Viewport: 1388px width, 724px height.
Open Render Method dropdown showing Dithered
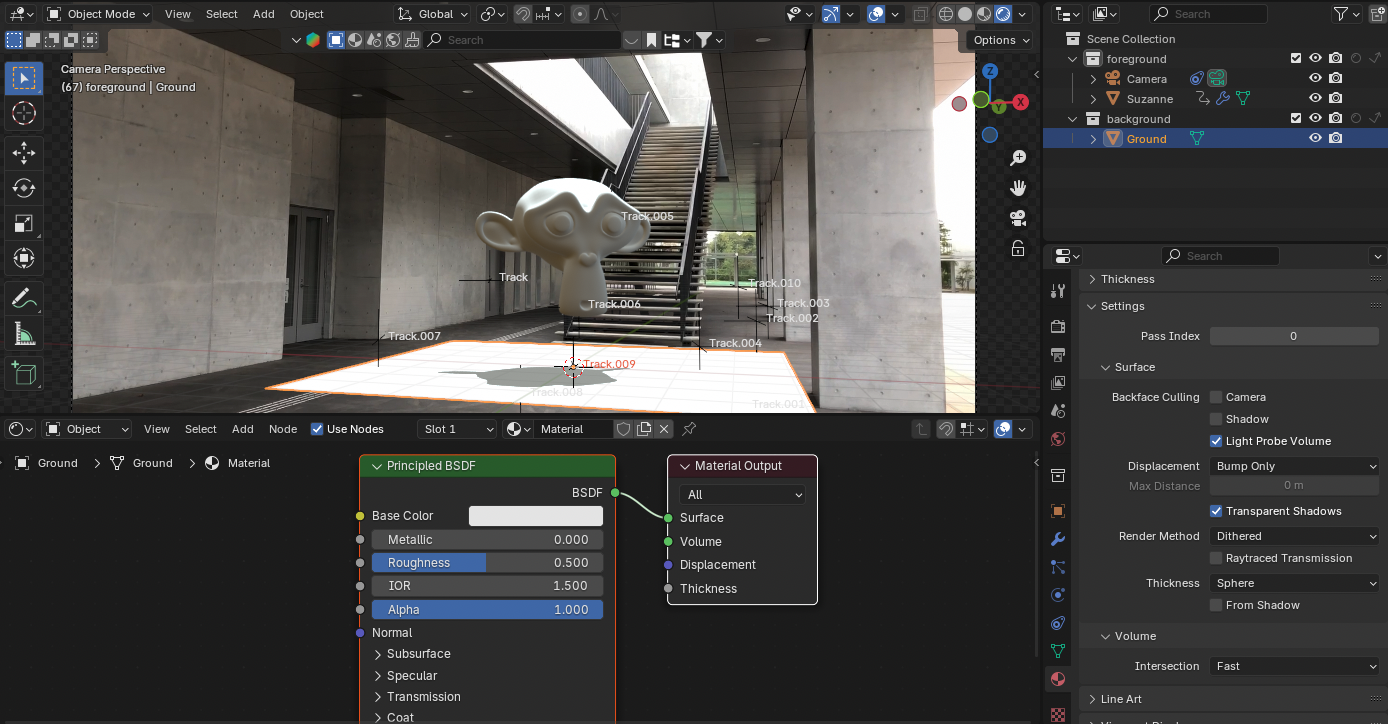tap(1295, 536)
